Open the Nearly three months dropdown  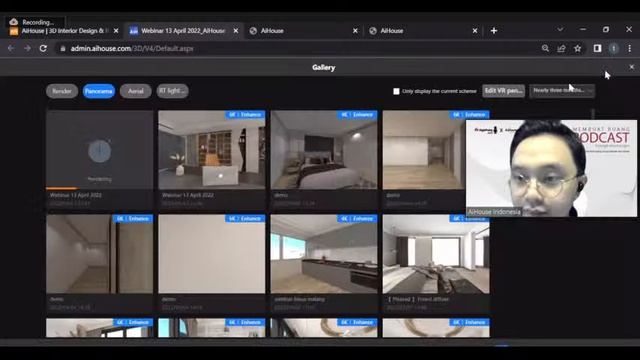click(562, 91)
